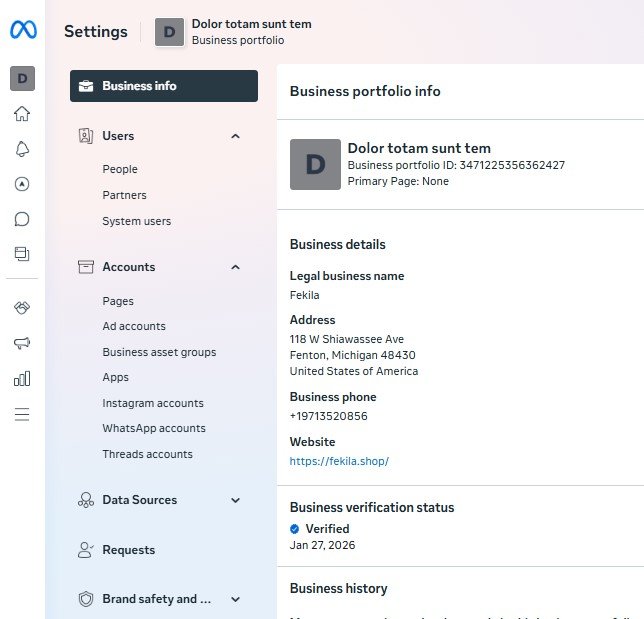Open the fekila.shop website link
The image size is (644, 619).
tap(339, 461)
